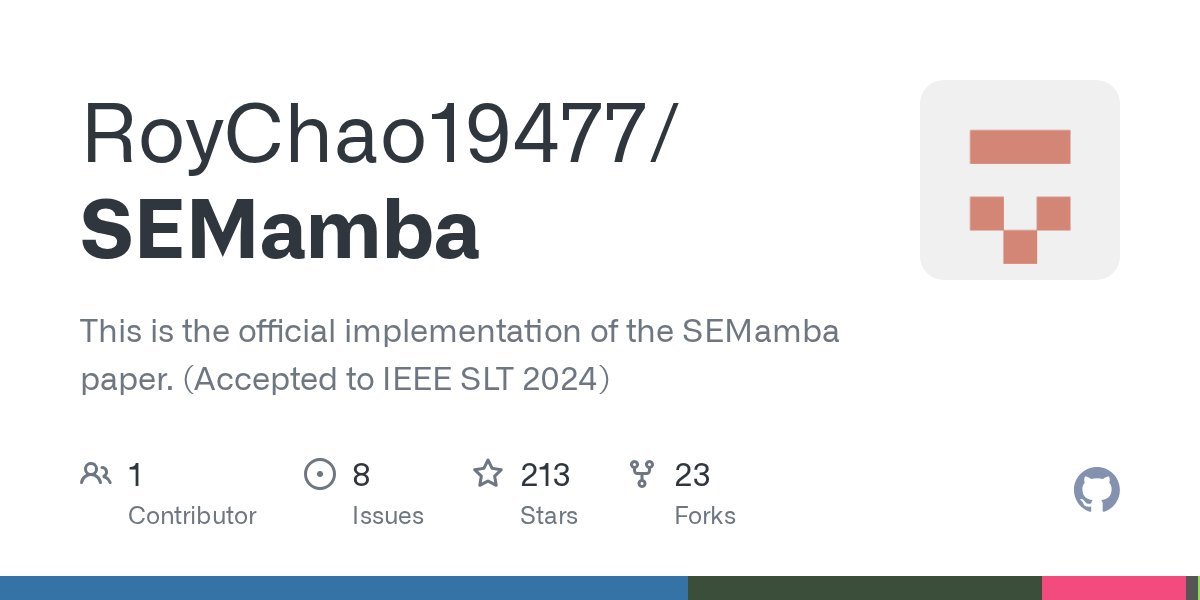
Task: Click the RoyChao19477 identicon avatar
Action: [1019, 180]
